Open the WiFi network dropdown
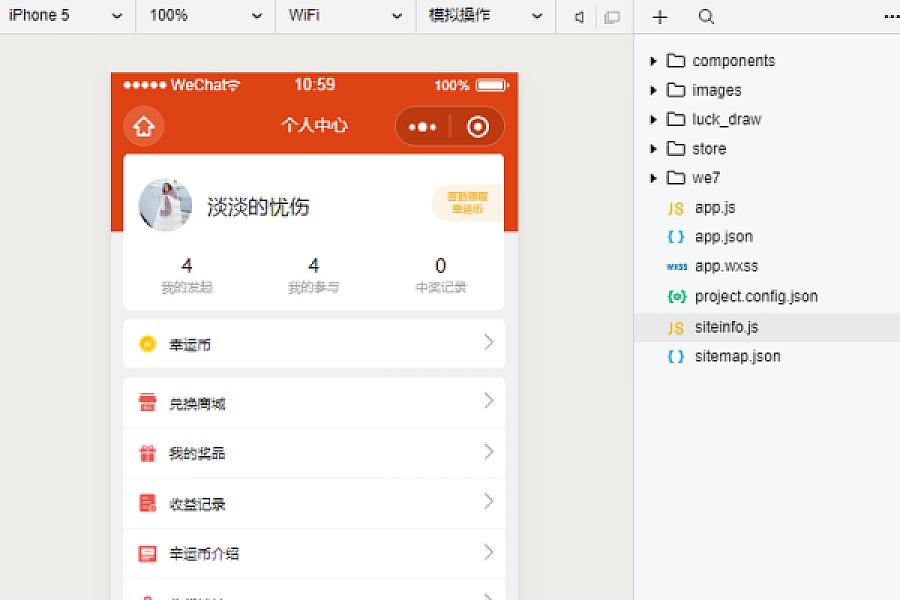Image resolution: width=900 pixels, height=600 pixels. [x=345, y=16]
